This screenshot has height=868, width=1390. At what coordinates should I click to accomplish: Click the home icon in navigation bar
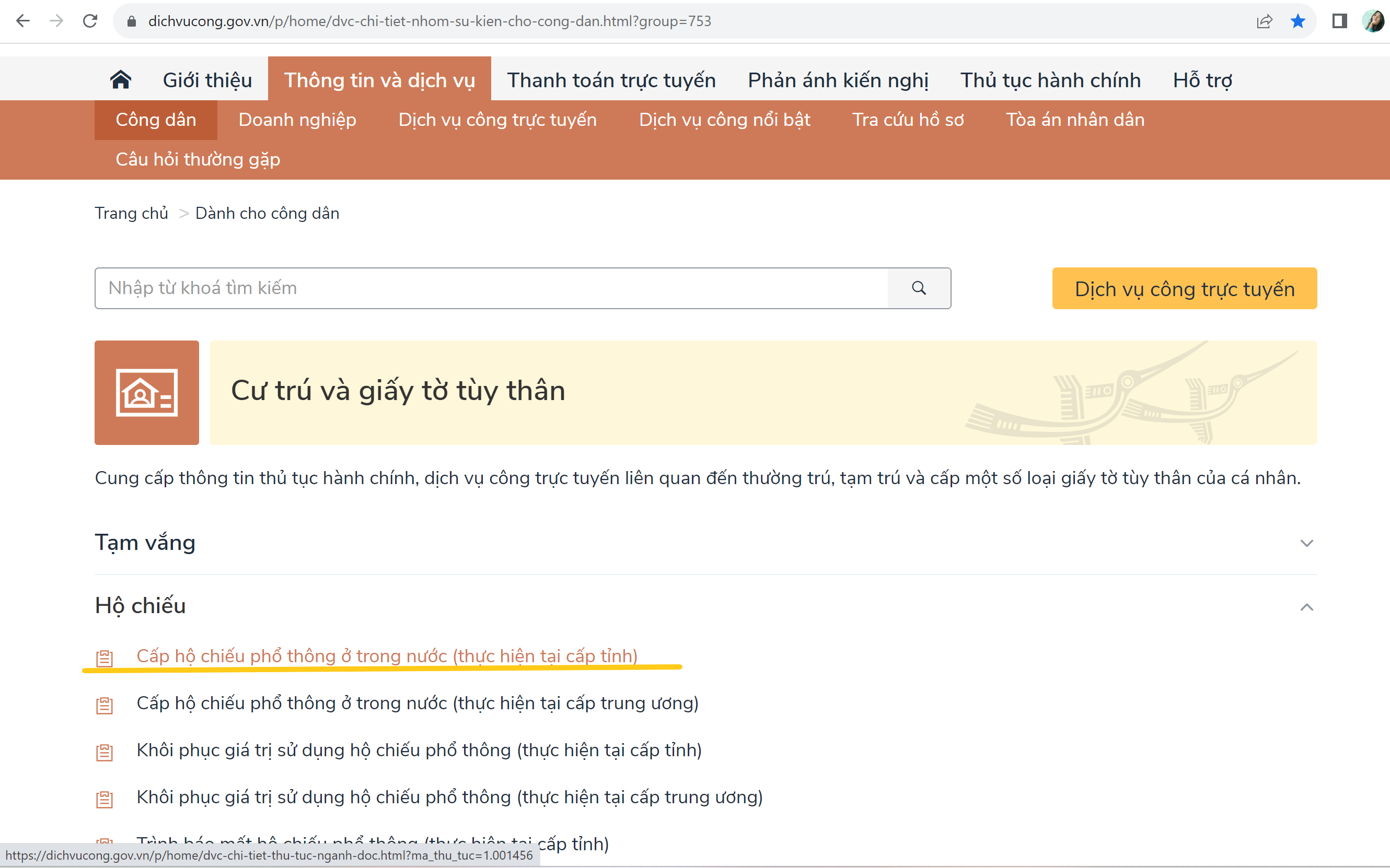coord(121,80)
